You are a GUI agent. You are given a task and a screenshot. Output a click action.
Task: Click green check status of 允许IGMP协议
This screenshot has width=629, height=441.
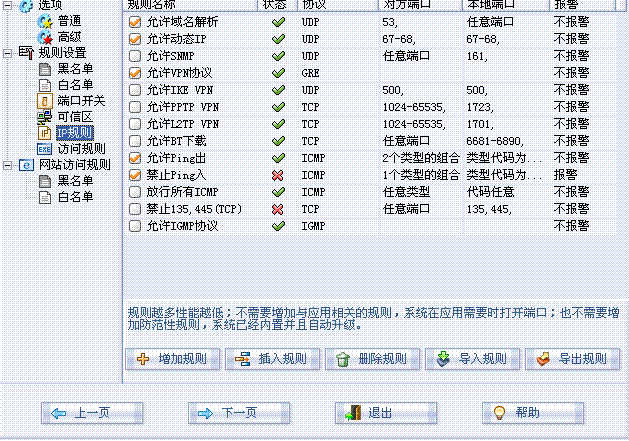pos(278,226)
